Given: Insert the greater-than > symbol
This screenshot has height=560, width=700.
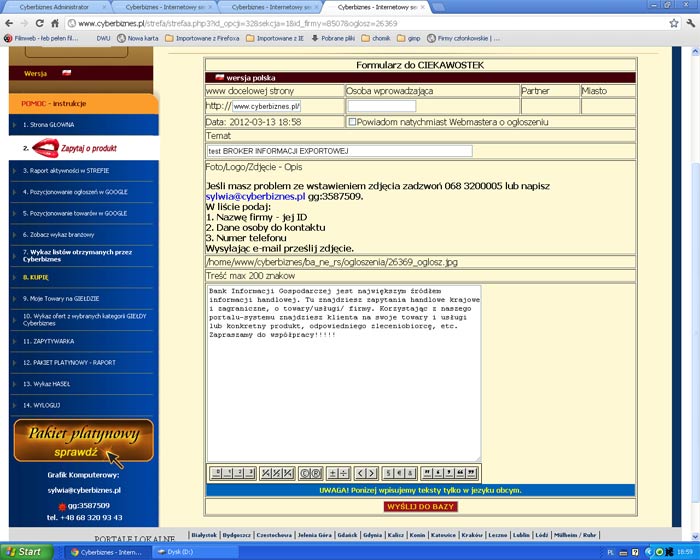Looking at the screenshot, I should [372, 472].
